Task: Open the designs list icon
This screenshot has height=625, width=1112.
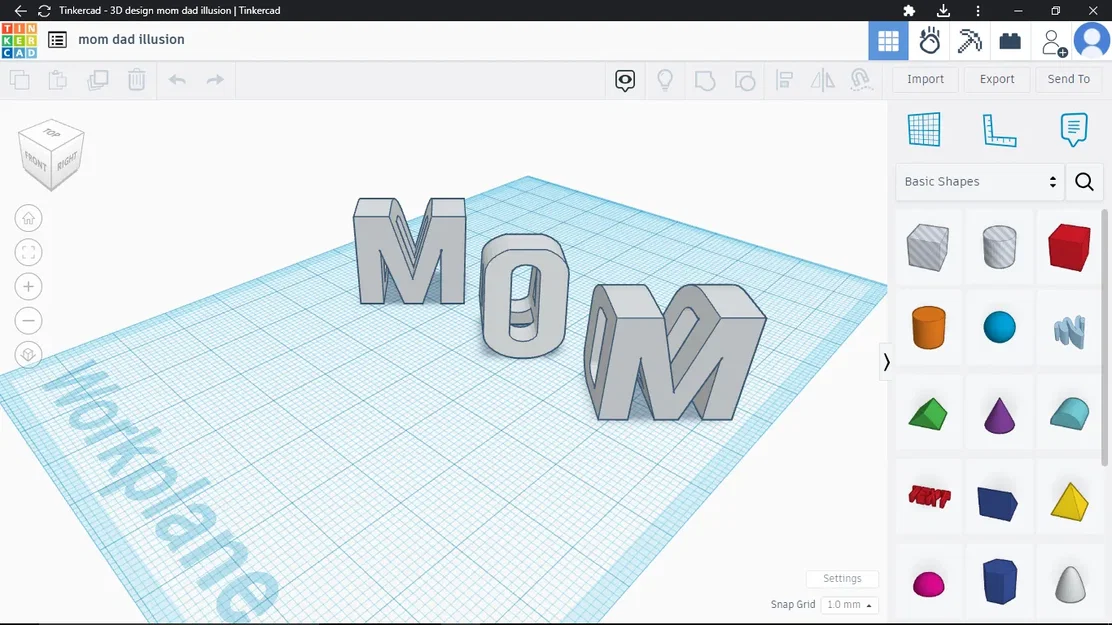Action: click(x=57, y=40)
